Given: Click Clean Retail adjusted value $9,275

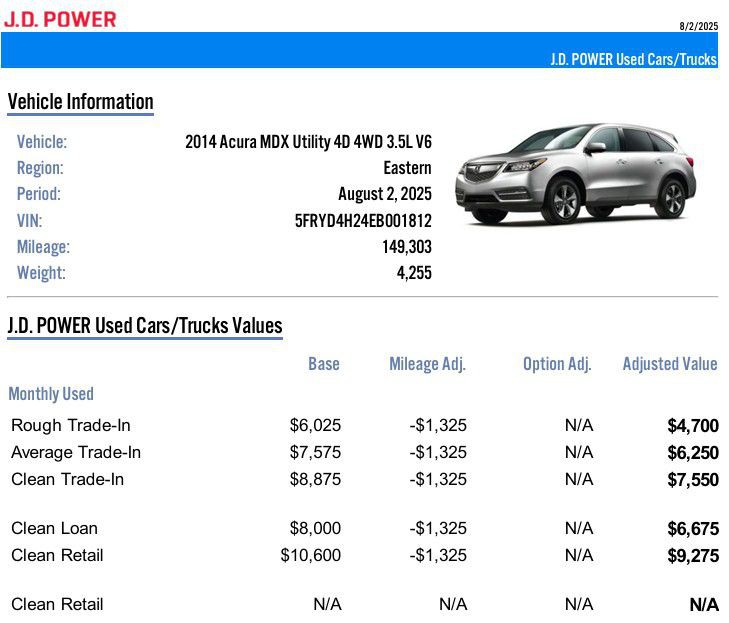Looking at the screenshot, I should pyautogui.click(x=693, y=556).
